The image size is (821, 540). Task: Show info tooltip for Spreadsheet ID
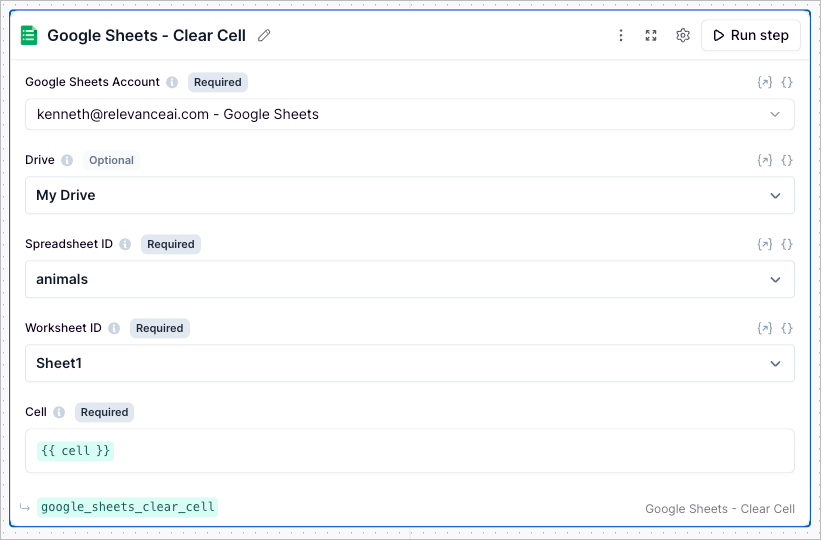125,244
